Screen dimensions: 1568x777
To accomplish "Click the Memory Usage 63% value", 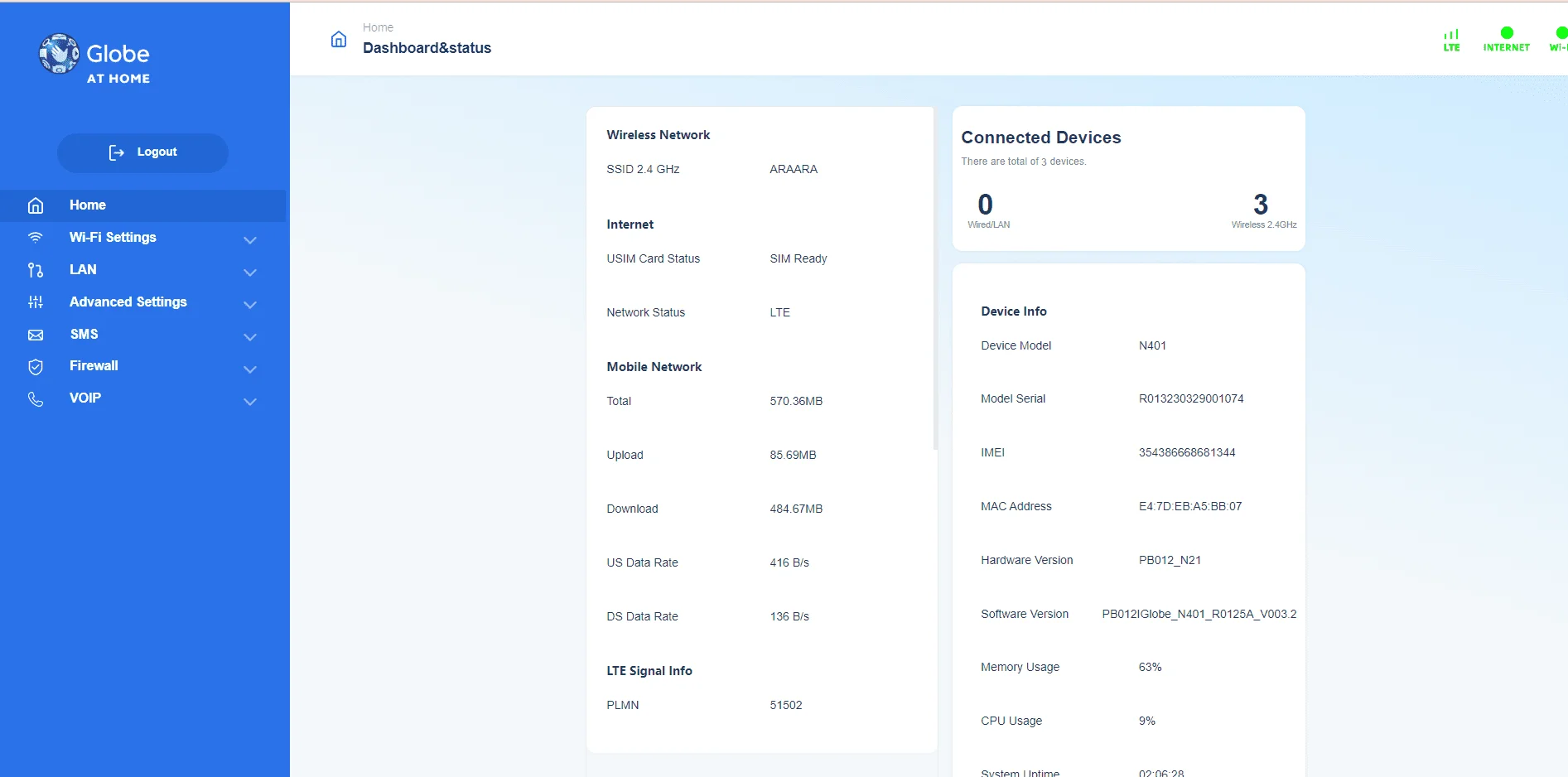I will pos(1150,667).
